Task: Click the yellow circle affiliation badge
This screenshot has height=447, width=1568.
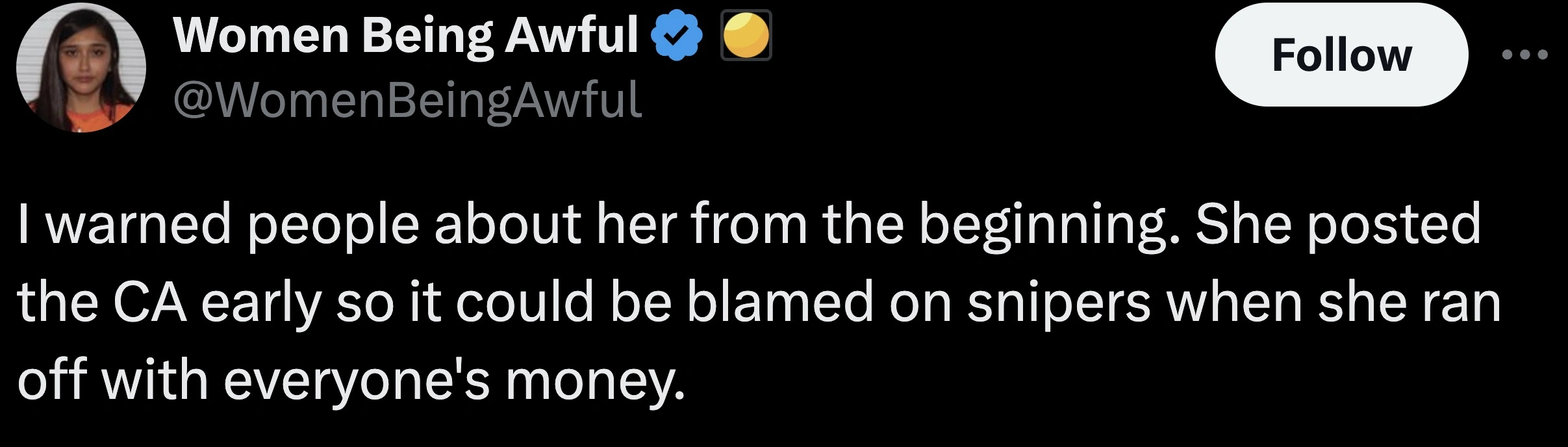Action: pos(746,36)
